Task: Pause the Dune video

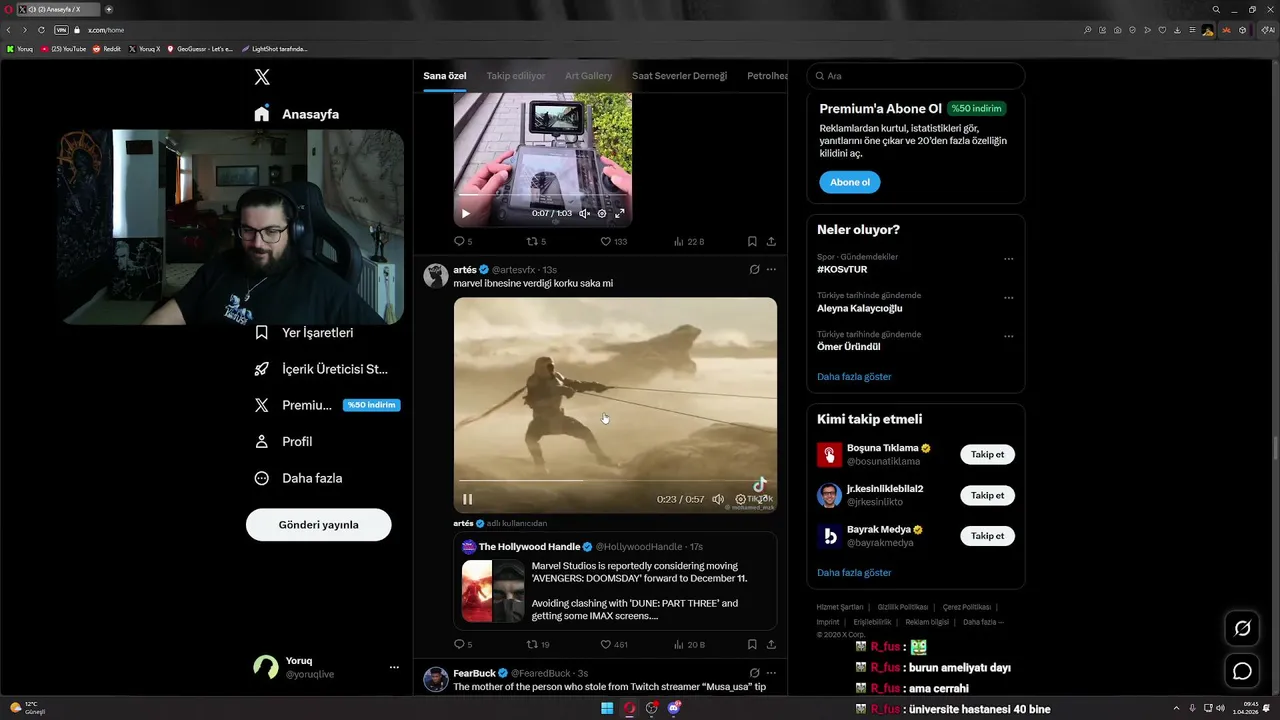Action: (467, 499)
